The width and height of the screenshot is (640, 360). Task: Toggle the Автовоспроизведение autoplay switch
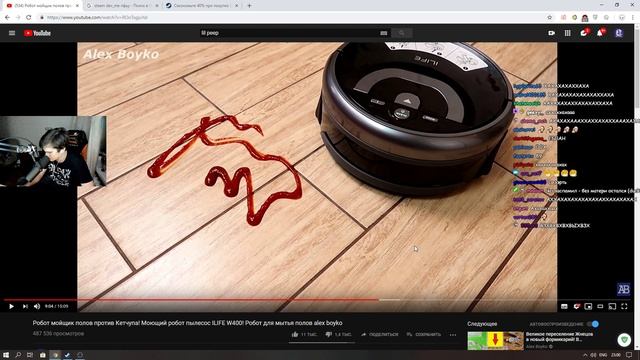coord(593,324)
